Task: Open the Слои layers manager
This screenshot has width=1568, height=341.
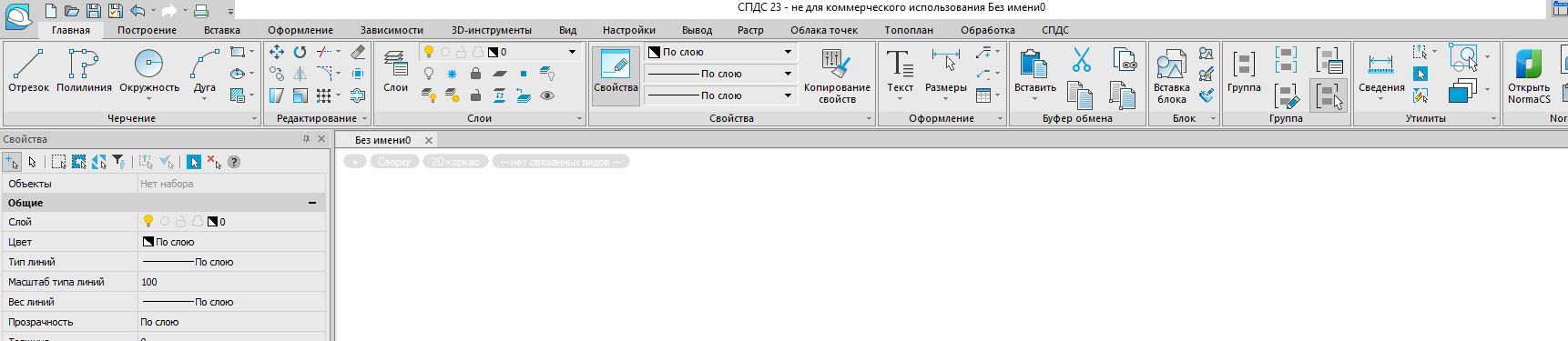Action: pos(395,71)
